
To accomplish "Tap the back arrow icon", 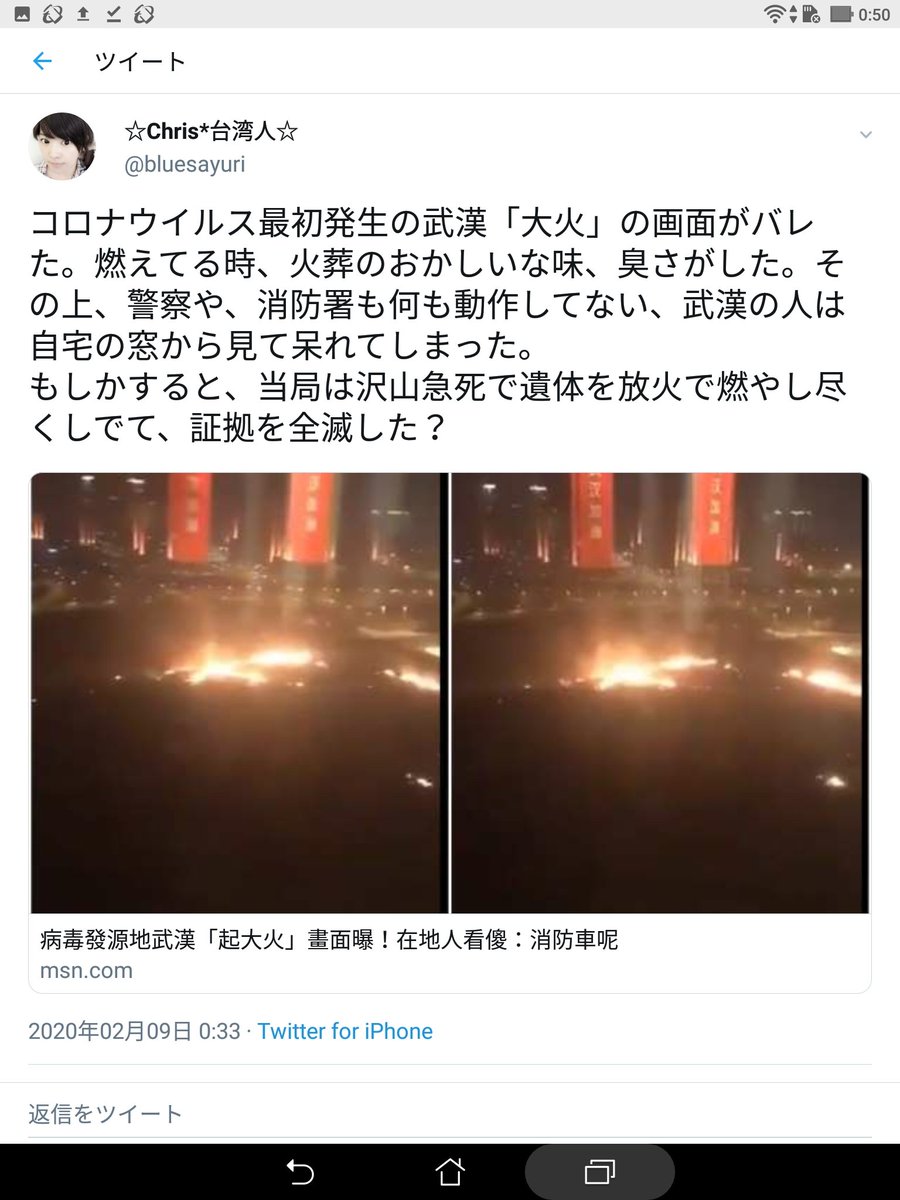I will coord(42,62).
